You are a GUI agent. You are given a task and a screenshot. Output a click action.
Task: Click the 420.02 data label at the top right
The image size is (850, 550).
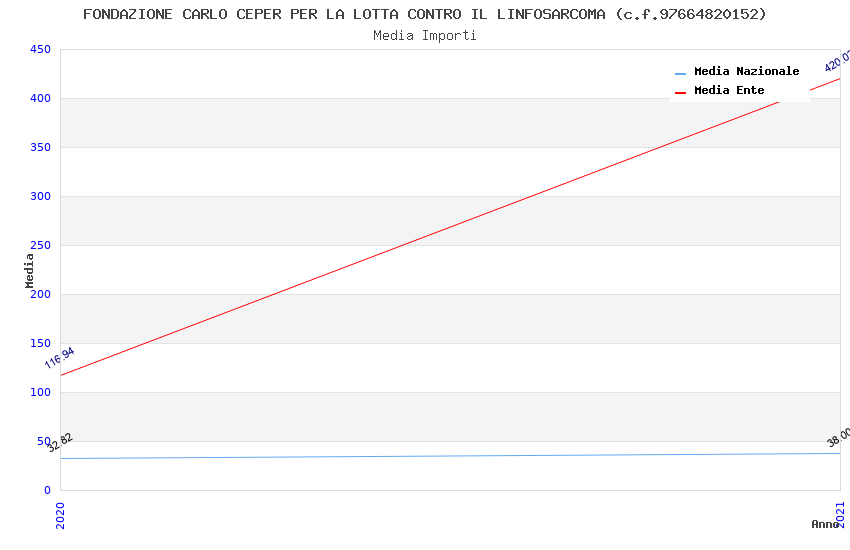click(837, 61)
